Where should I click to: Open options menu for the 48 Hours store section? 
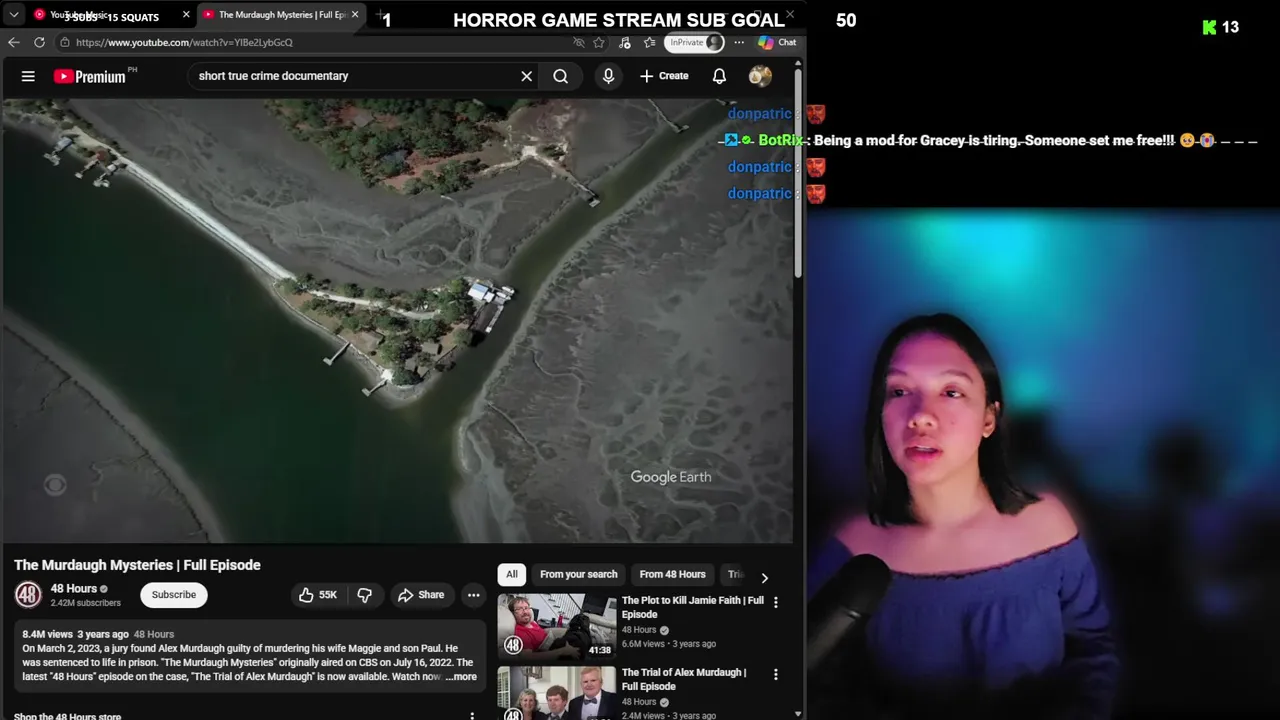(472, 716)
